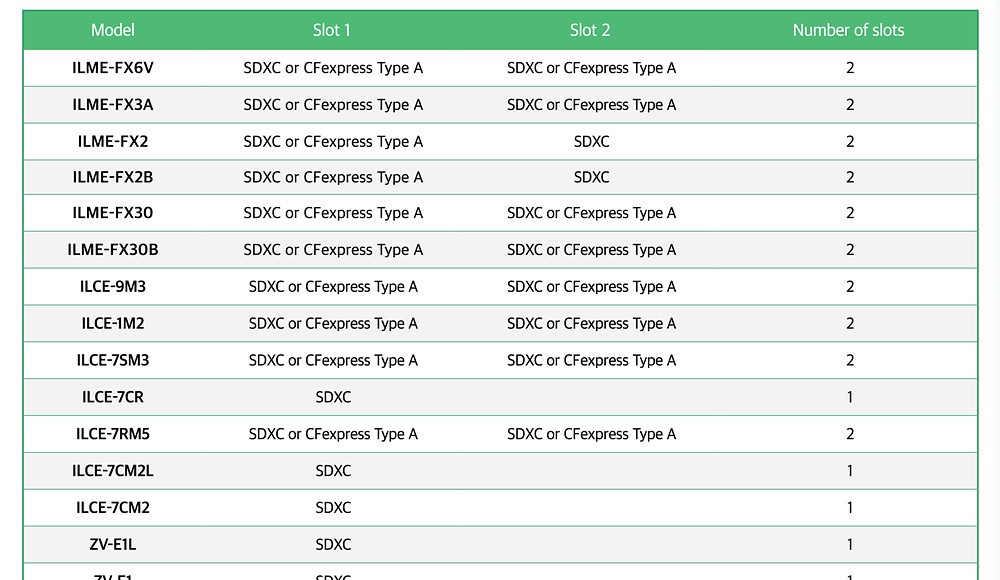Screen dimensions: 1000x580
Task: Click the Slot 2 SDXC cell for ILME-FX2
Action: (591, 142)
